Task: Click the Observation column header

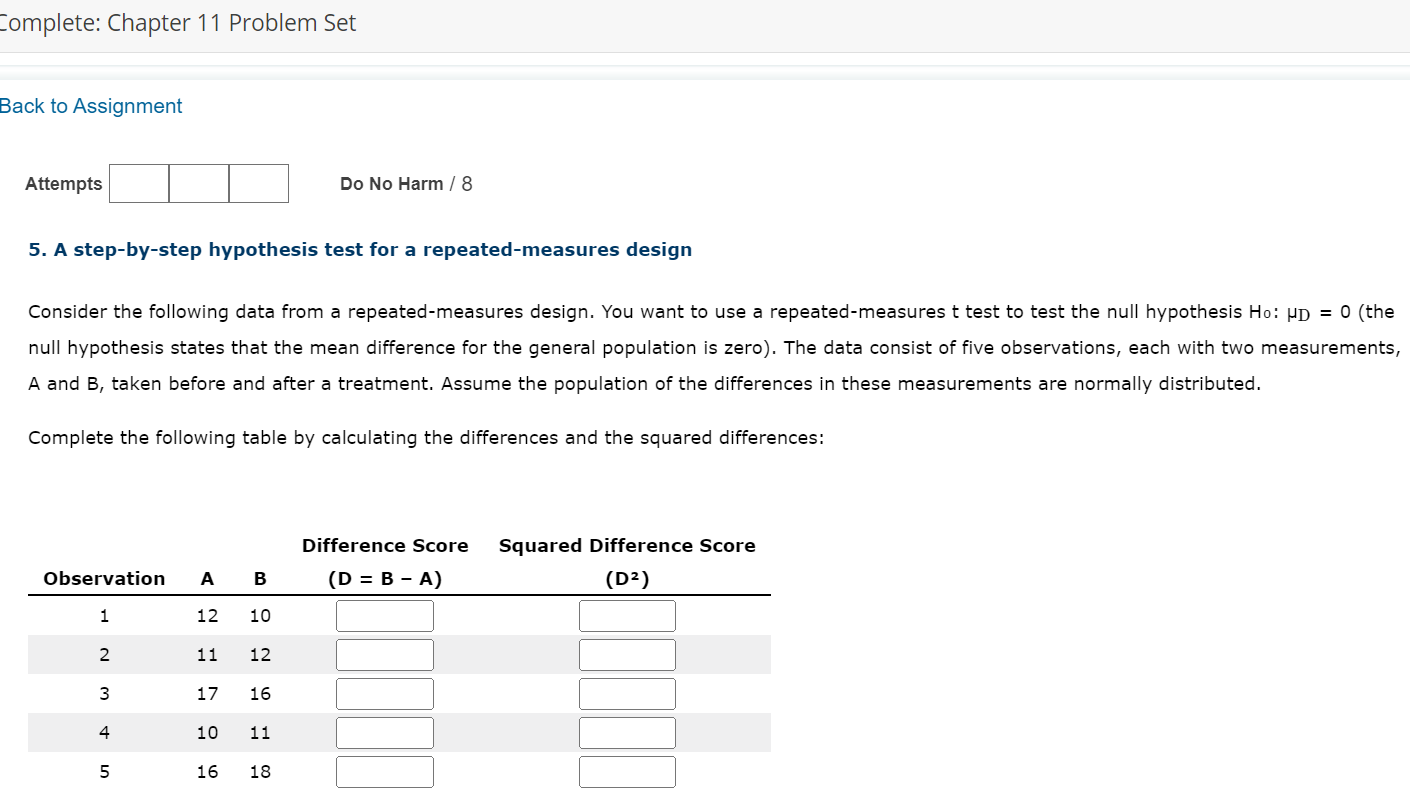Action: pyautogui.click(x=104, y=578)
